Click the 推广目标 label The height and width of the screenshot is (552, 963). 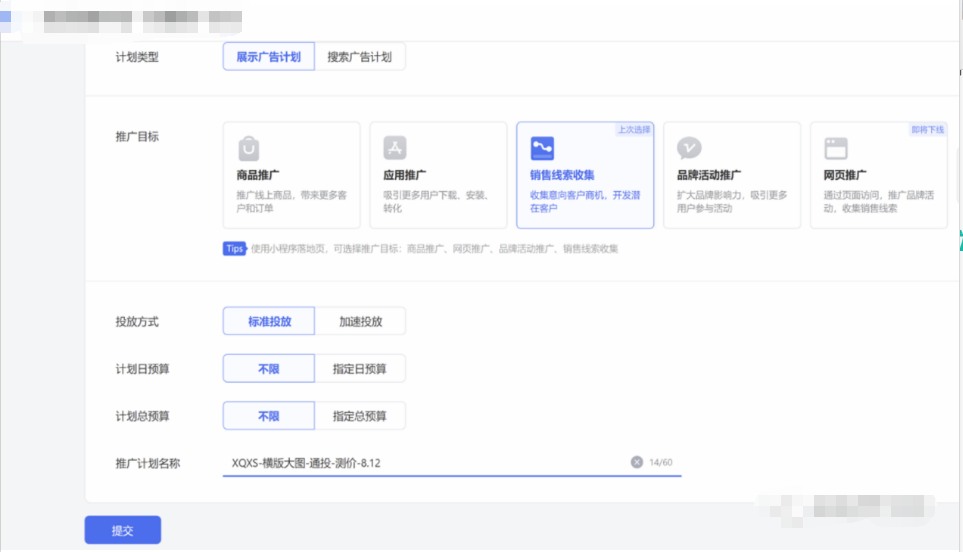(x=137, y=136)
